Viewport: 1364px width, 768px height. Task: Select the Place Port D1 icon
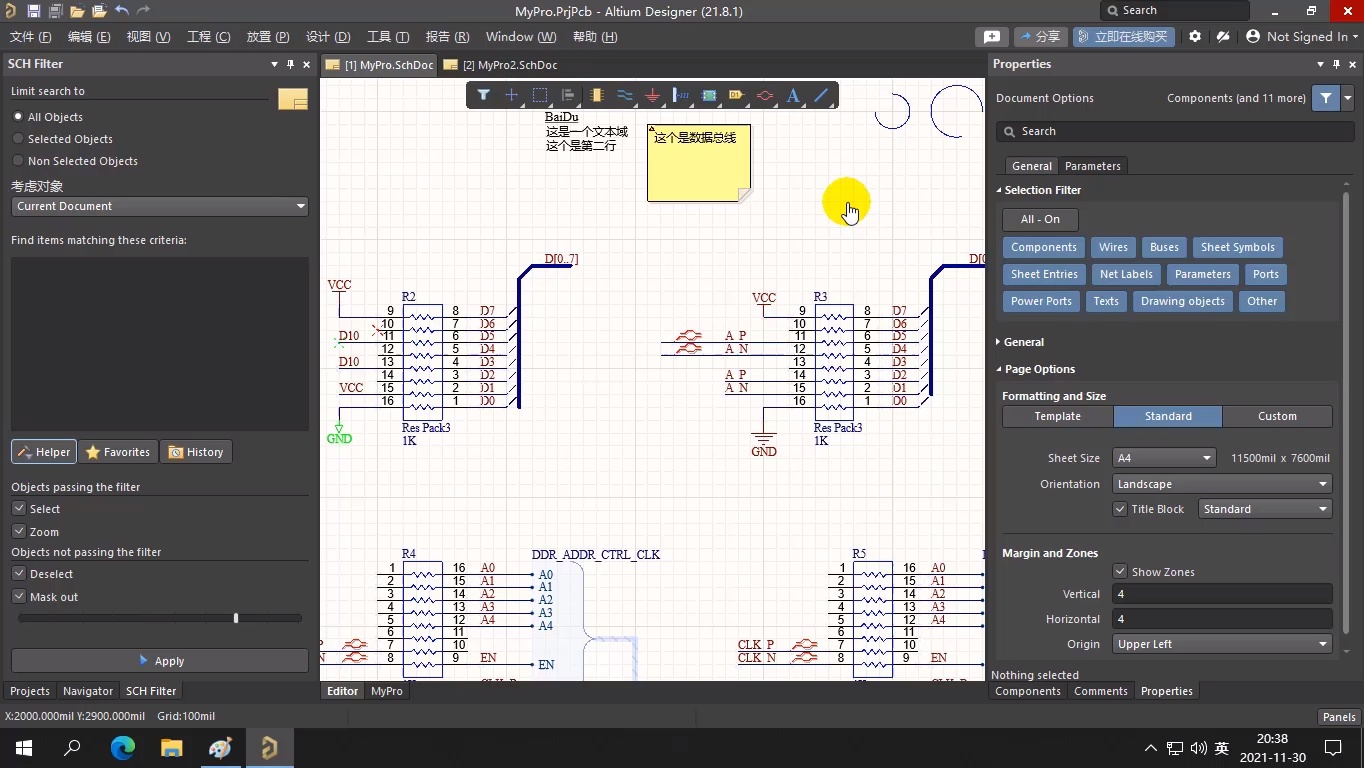(x=737, y=96)
